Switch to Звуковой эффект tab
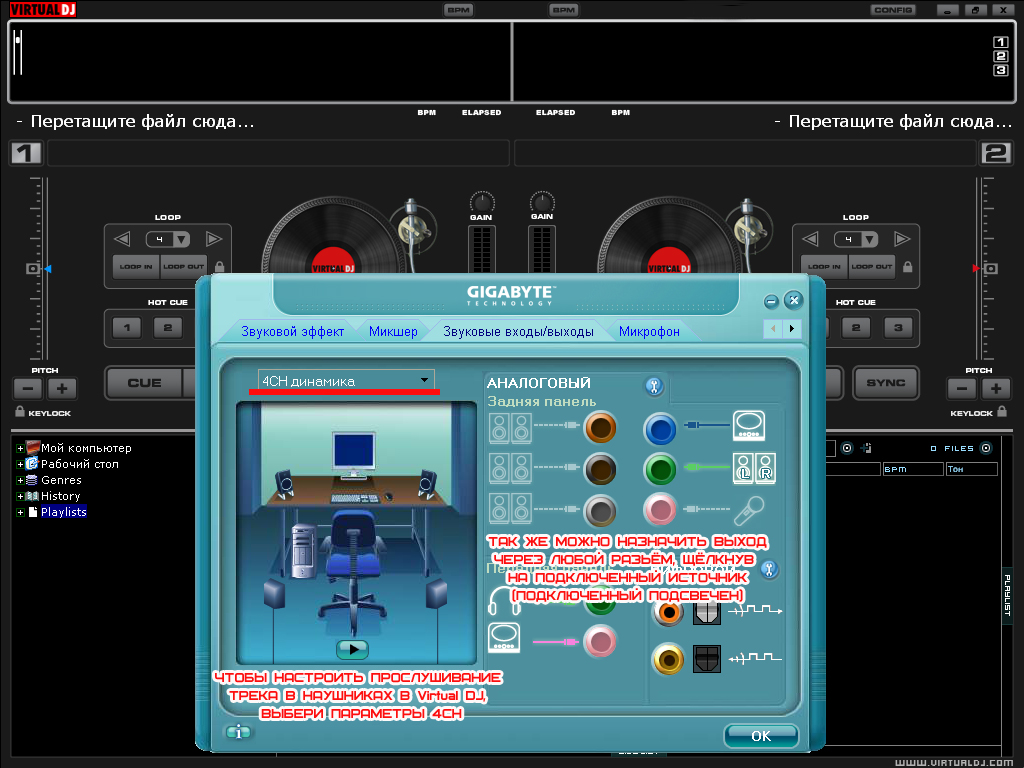Image resolution: width=1024 pixels, height=768 pixels. tap(292, 331)
